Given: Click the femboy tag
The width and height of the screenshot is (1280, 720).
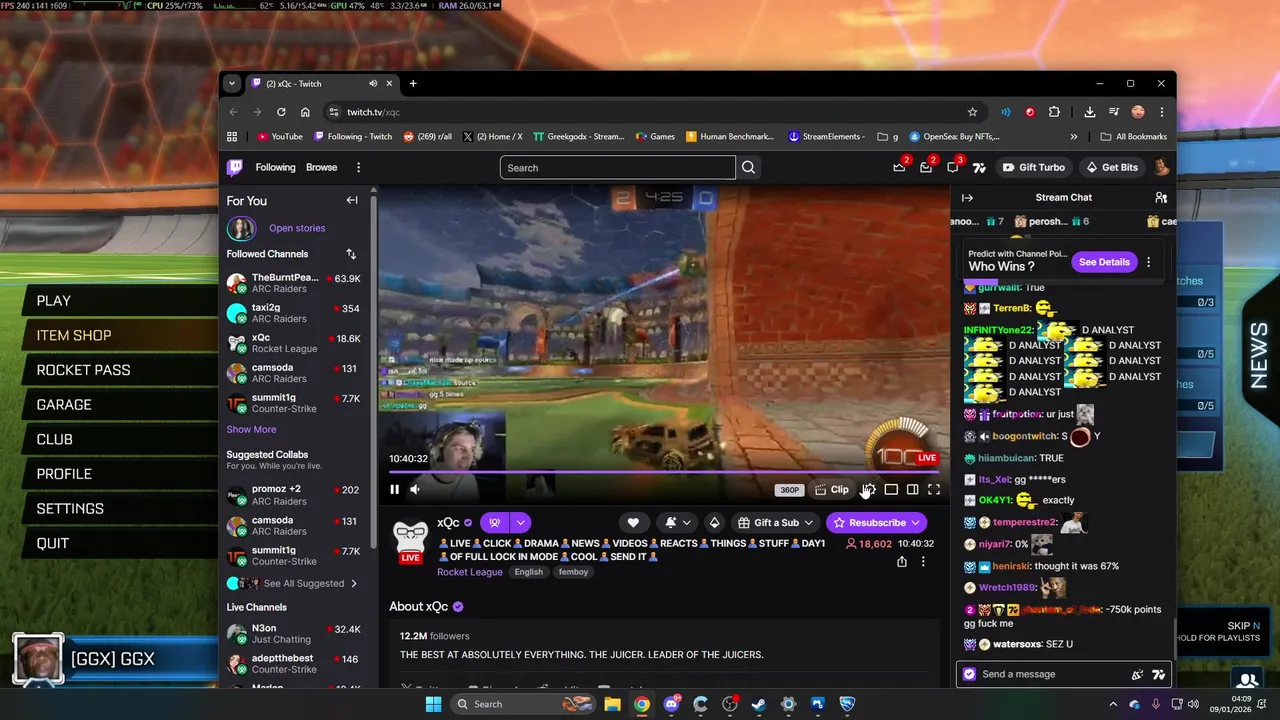Looking at the screenshot, I should click(x=573, y=572).
